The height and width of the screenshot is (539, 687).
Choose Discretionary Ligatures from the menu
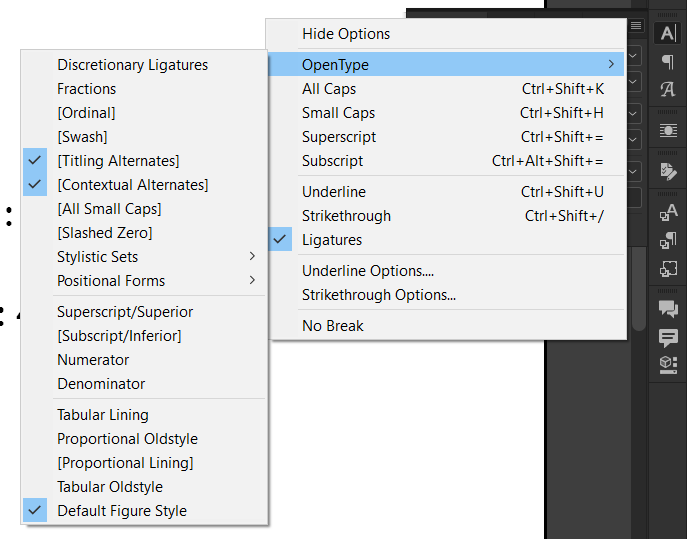click(132, 65)
